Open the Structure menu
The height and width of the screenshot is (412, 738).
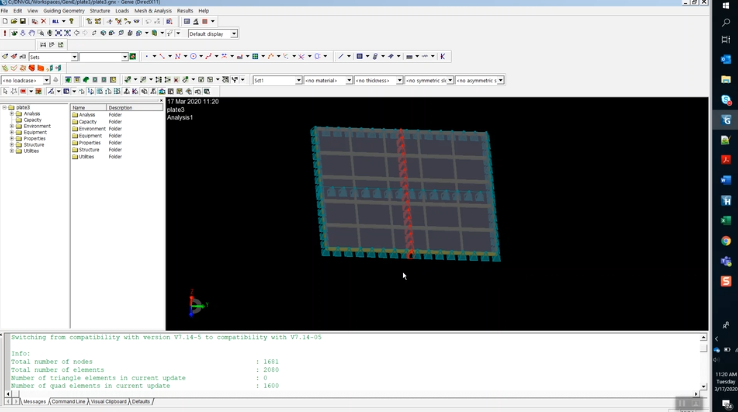[x=100, y=10]
